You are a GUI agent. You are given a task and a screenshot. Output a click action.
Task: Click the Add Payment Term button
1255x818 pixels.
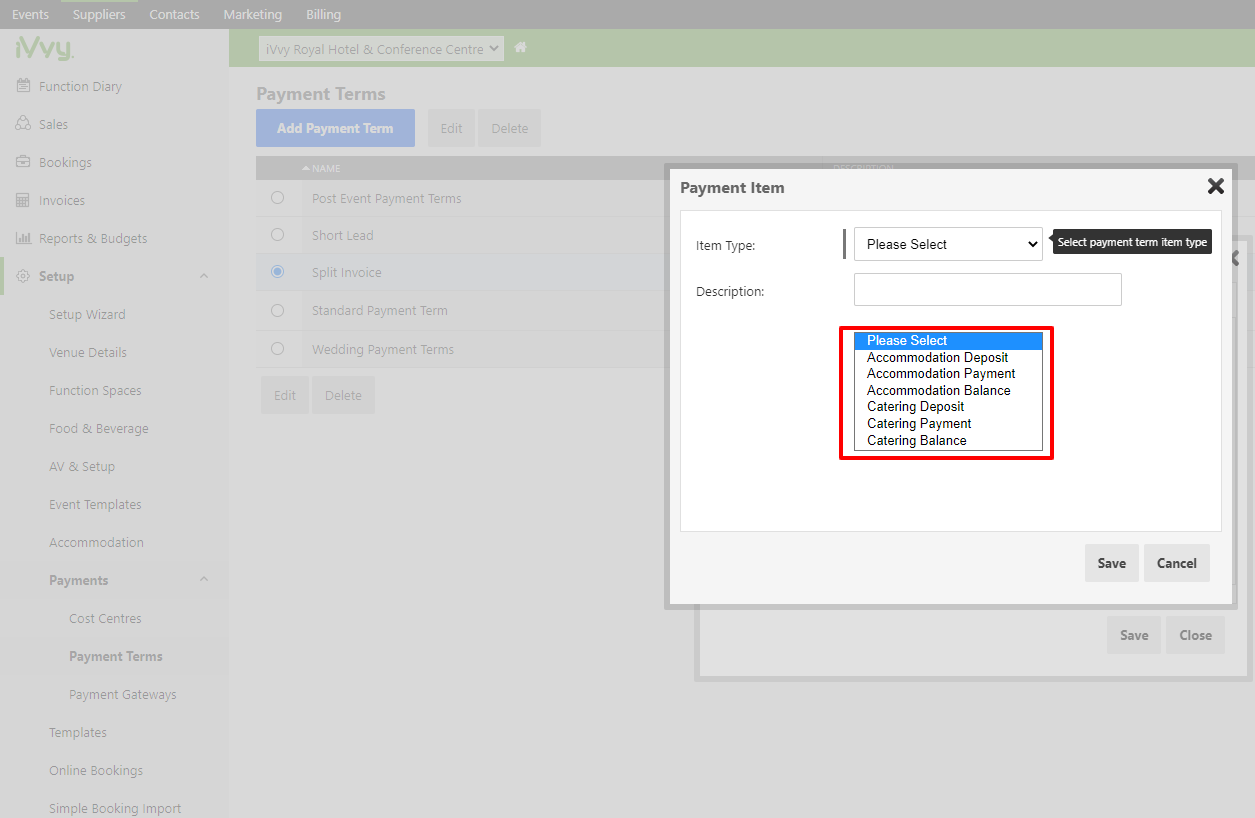point(335,128)
